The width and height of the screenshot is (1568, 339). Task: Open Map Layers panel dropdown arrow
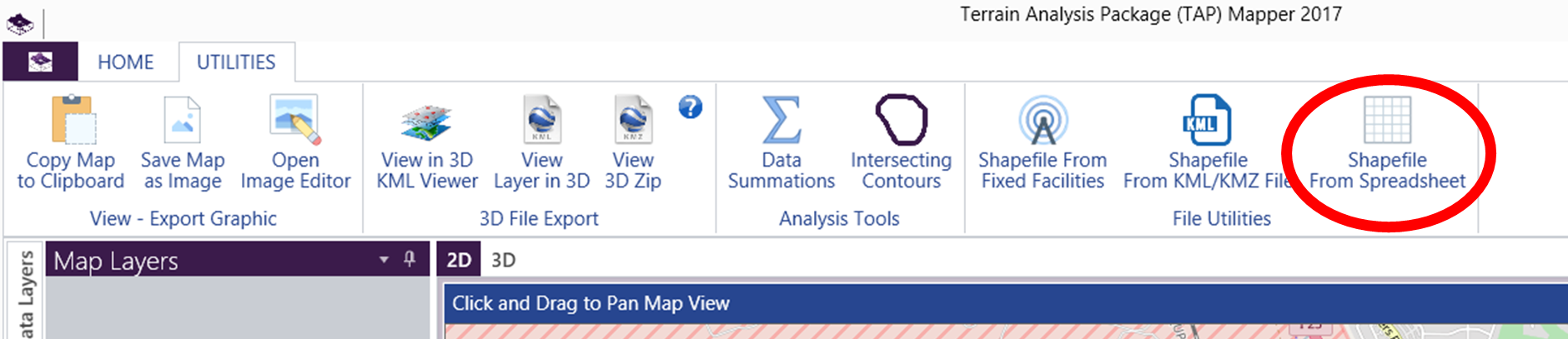(384, 260)
